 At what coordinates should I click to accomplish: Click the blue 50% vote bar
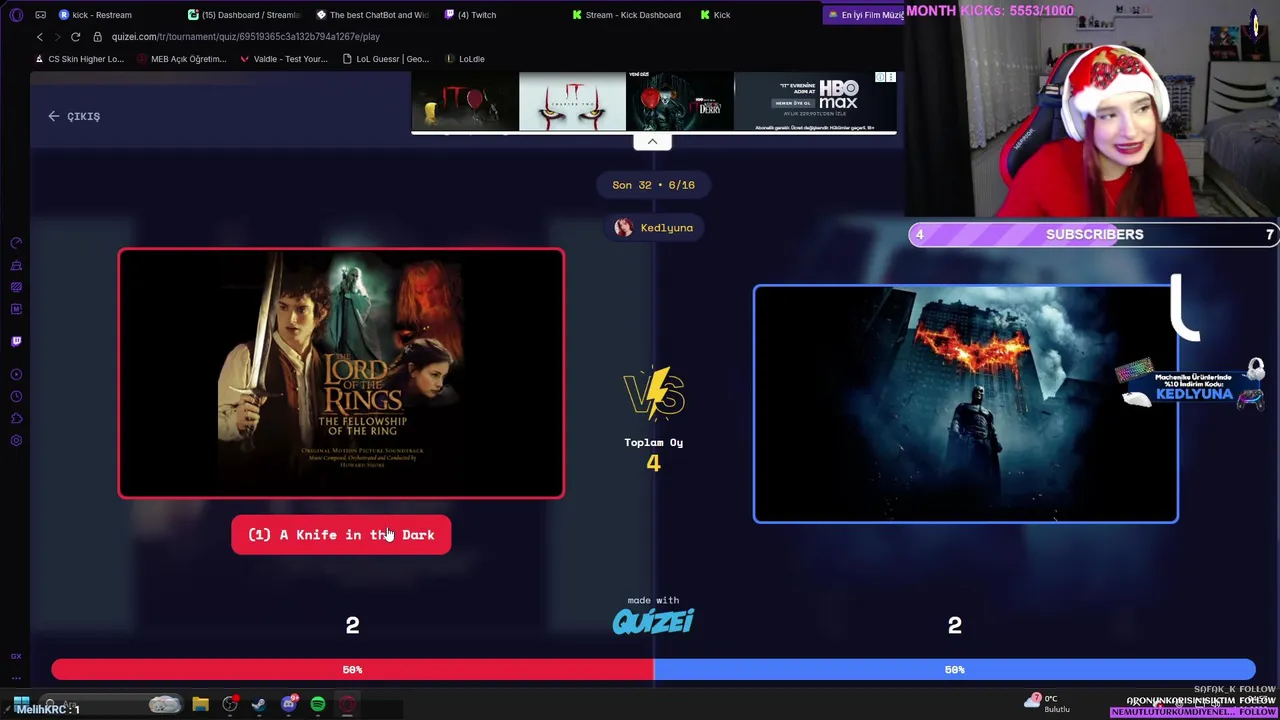[954, 670]
